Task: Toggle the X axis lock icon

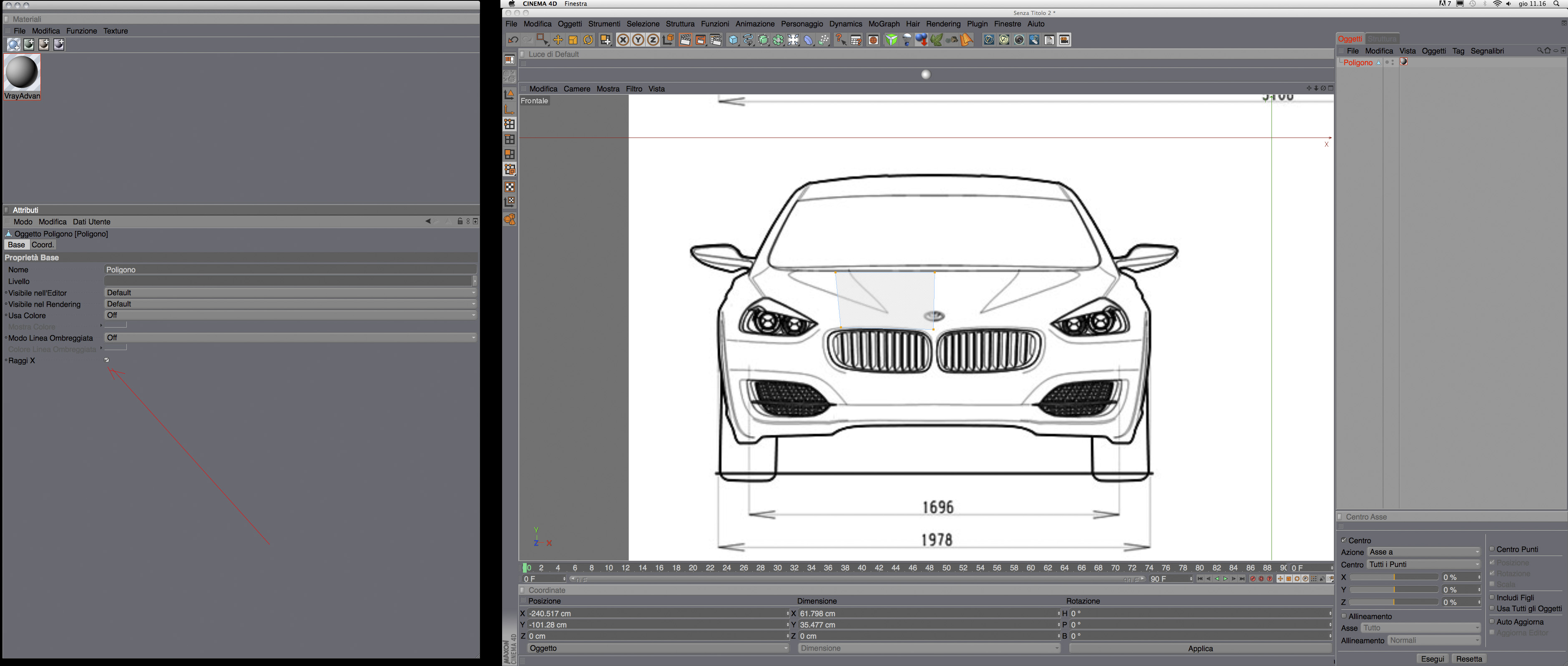Action: click(x=623, y=40)
